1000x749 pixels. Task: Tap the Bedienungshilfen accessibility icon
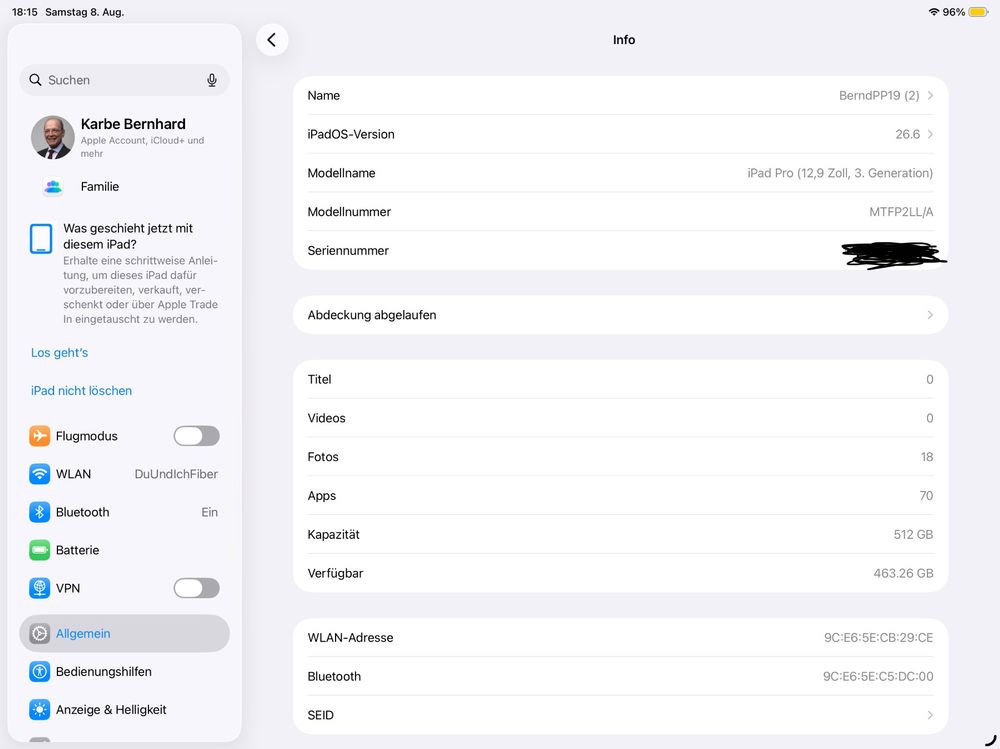point(40,671)
